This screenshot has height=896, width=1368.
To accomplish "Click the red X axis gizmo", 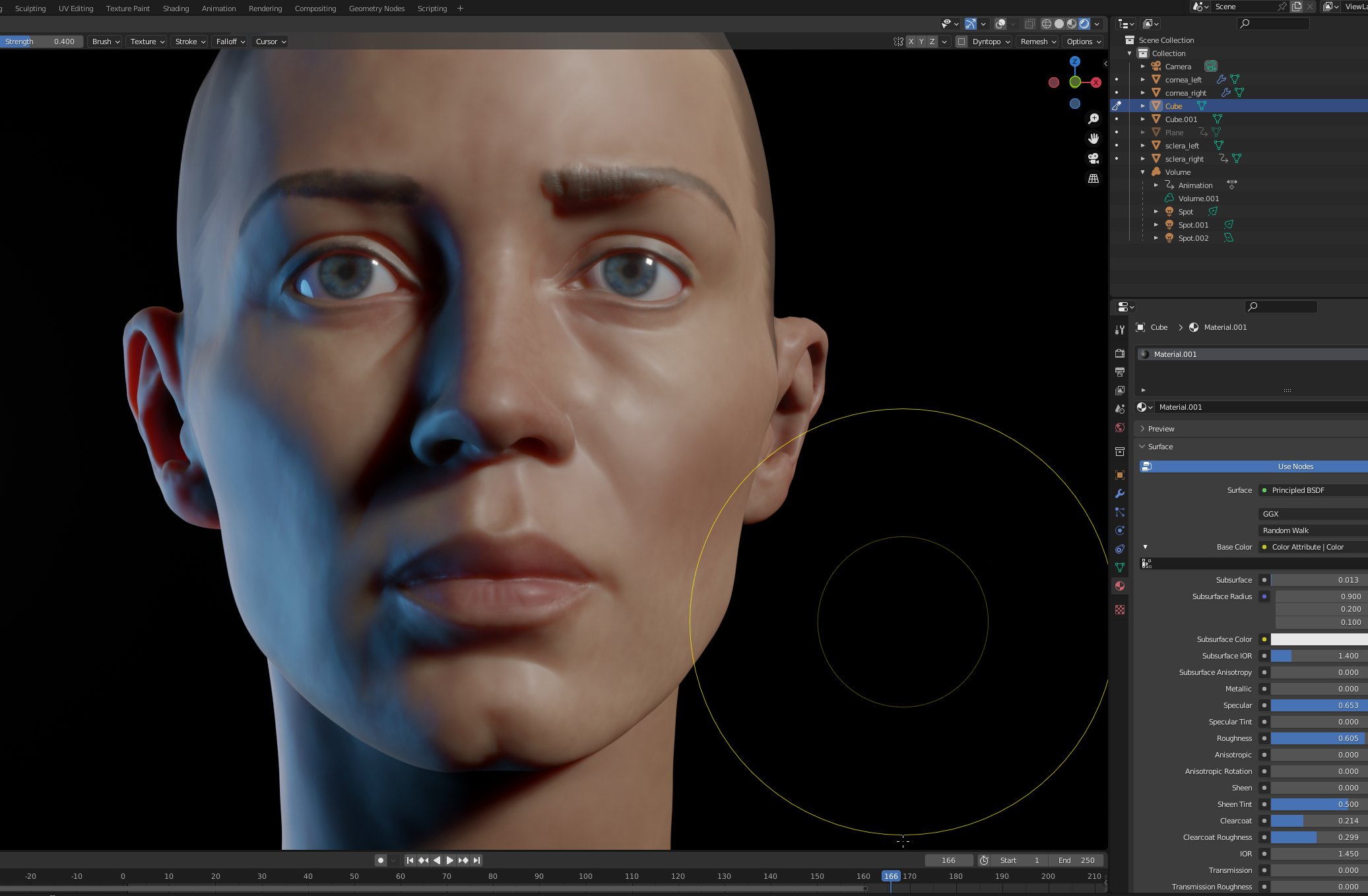I will pyautogui.click(x=1096, y=82).
